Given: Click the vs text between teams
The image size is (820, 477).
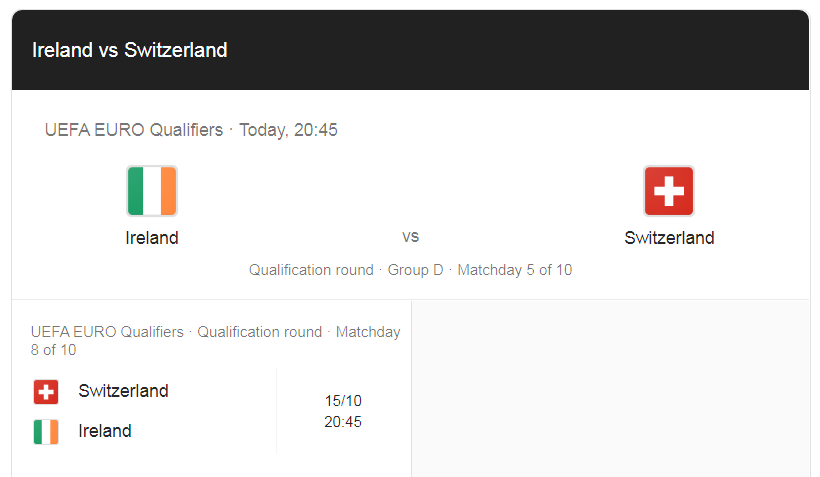Looking at the screenshot, I should 411,236.
